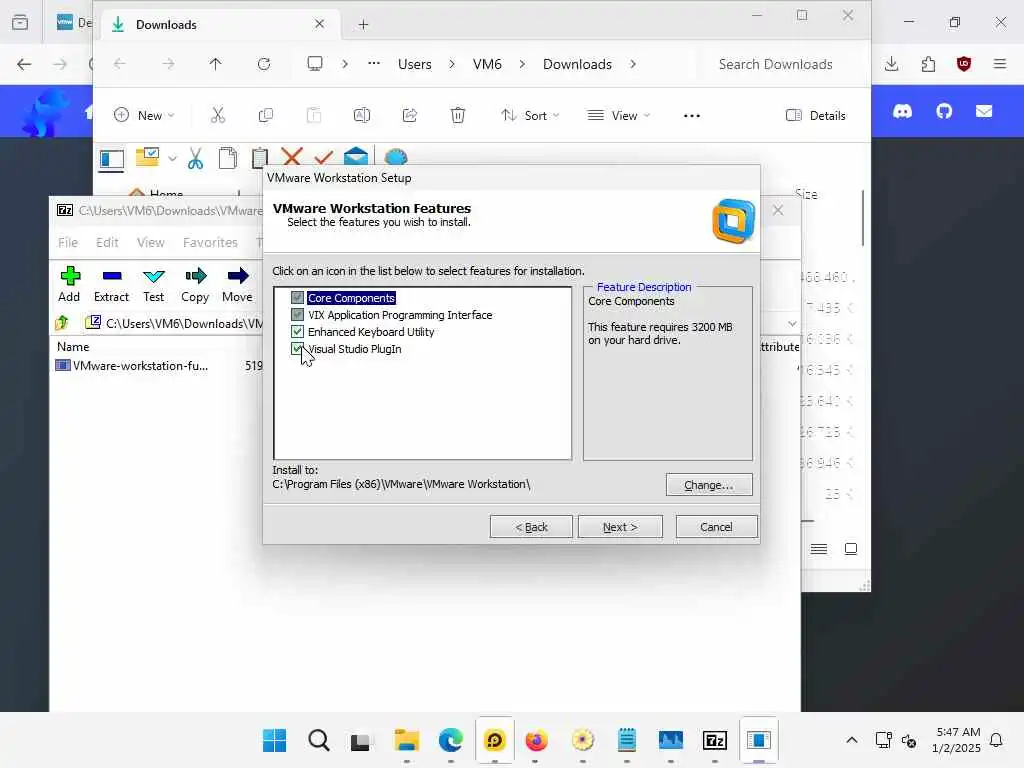This screenshot has height=768, width=1024.
Task: Toggle VIX Application Programming Interface checkbox
Action: click(297, 315)
